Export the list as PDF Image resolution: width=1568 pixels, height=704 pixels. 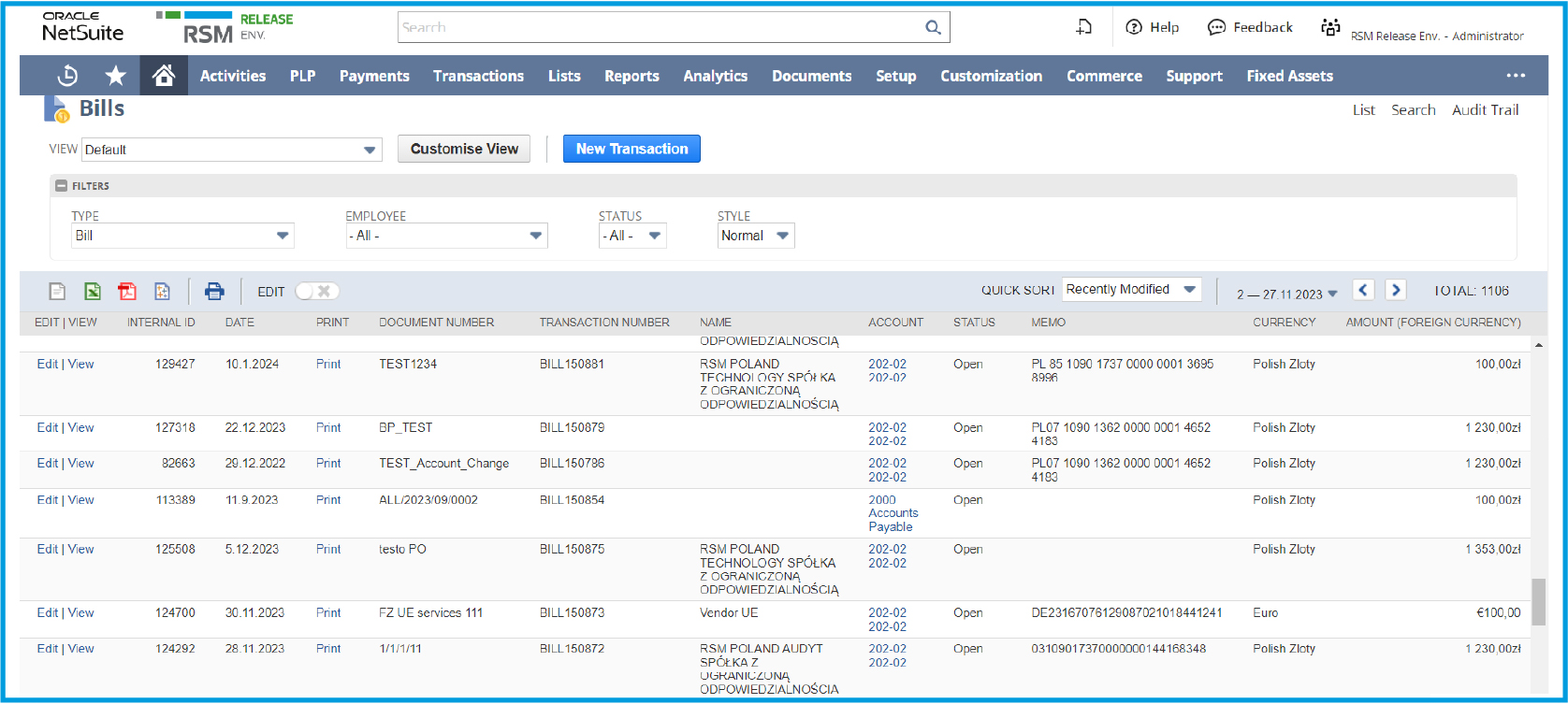tap(127, 292)
